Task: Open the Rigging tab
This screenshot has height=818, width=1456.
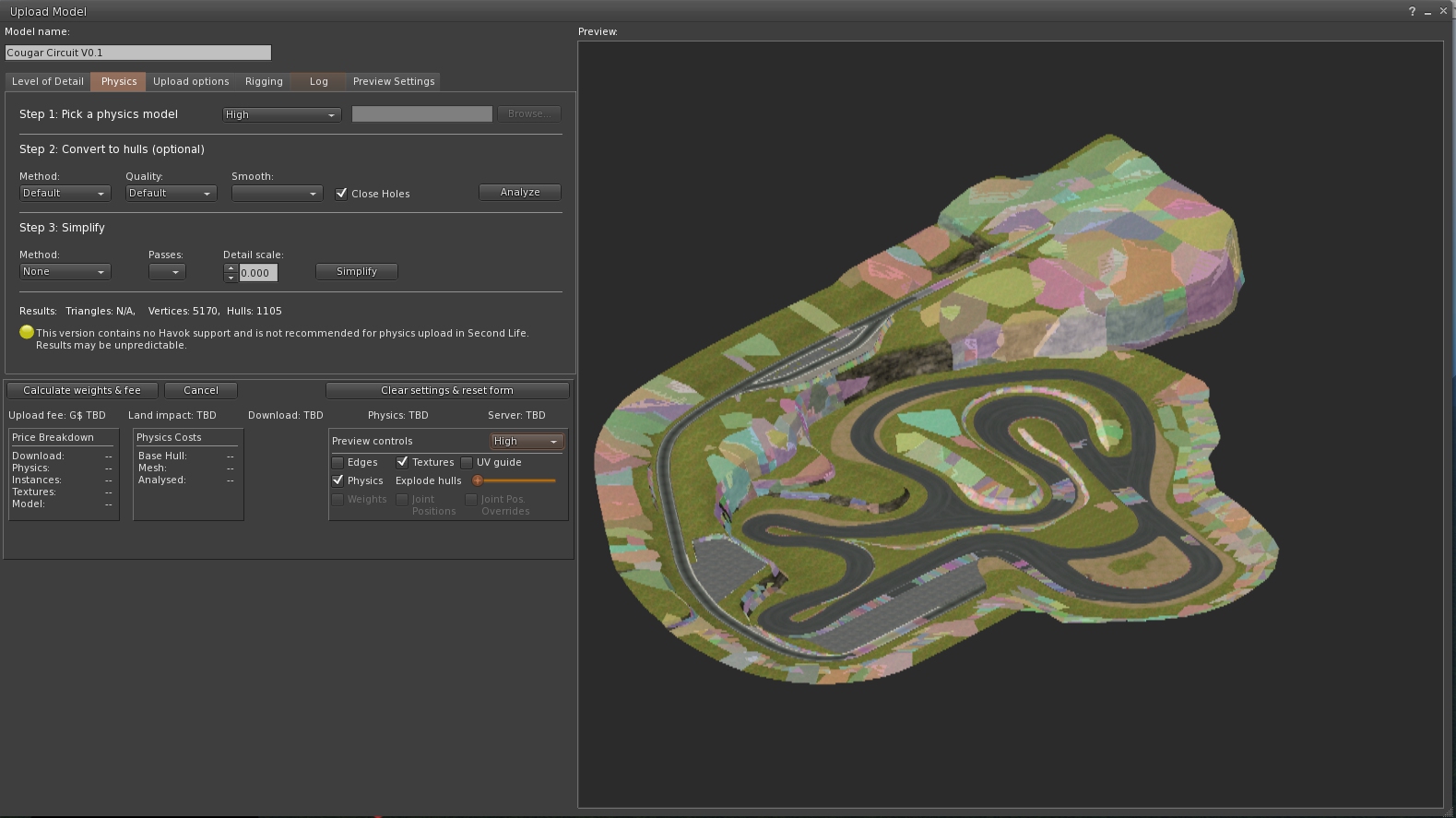Action: pos(264,81)
